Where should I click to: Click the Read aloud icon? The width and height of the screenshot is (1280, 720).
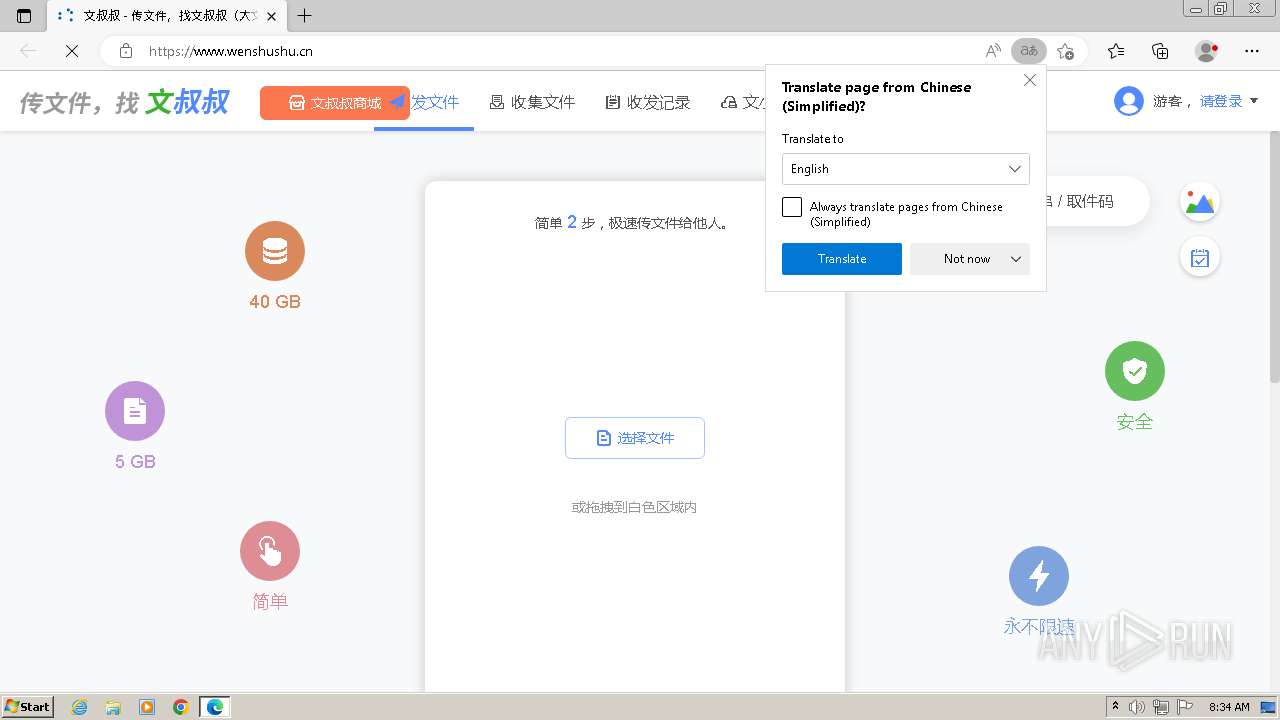coord(993,51)
